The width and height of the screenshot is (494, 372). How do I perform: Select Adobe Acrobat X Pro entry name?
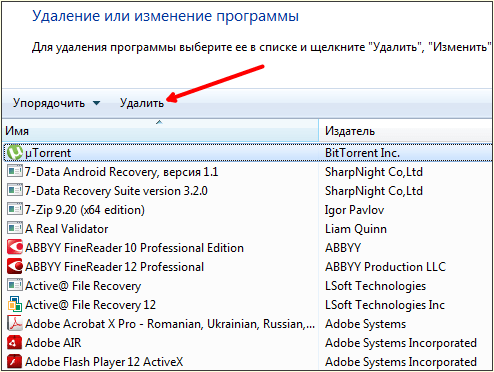point(170,324)
